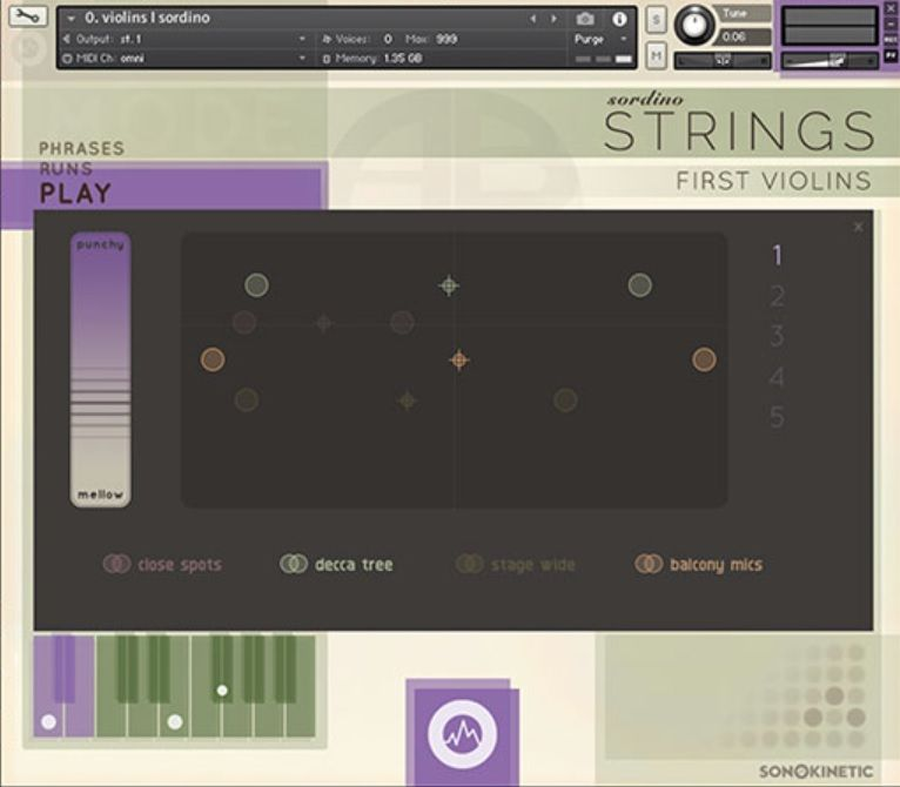This screenshot has height=787, width=900.
Task: Toggle the aux button in header corner
Action: [x=890, y=39]
